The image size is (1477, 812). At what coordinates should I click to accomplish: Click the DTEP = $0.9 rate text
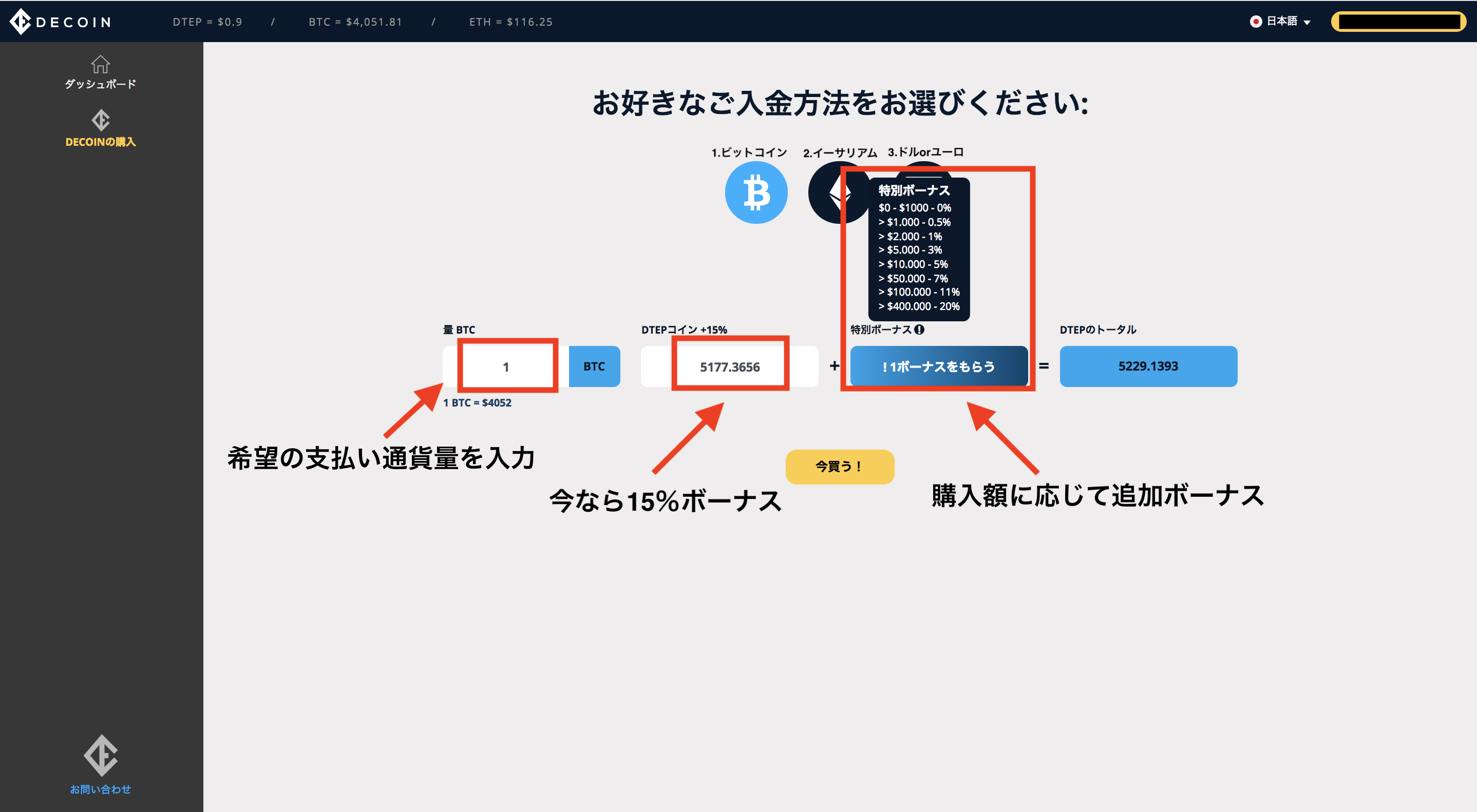coord(207,22)
